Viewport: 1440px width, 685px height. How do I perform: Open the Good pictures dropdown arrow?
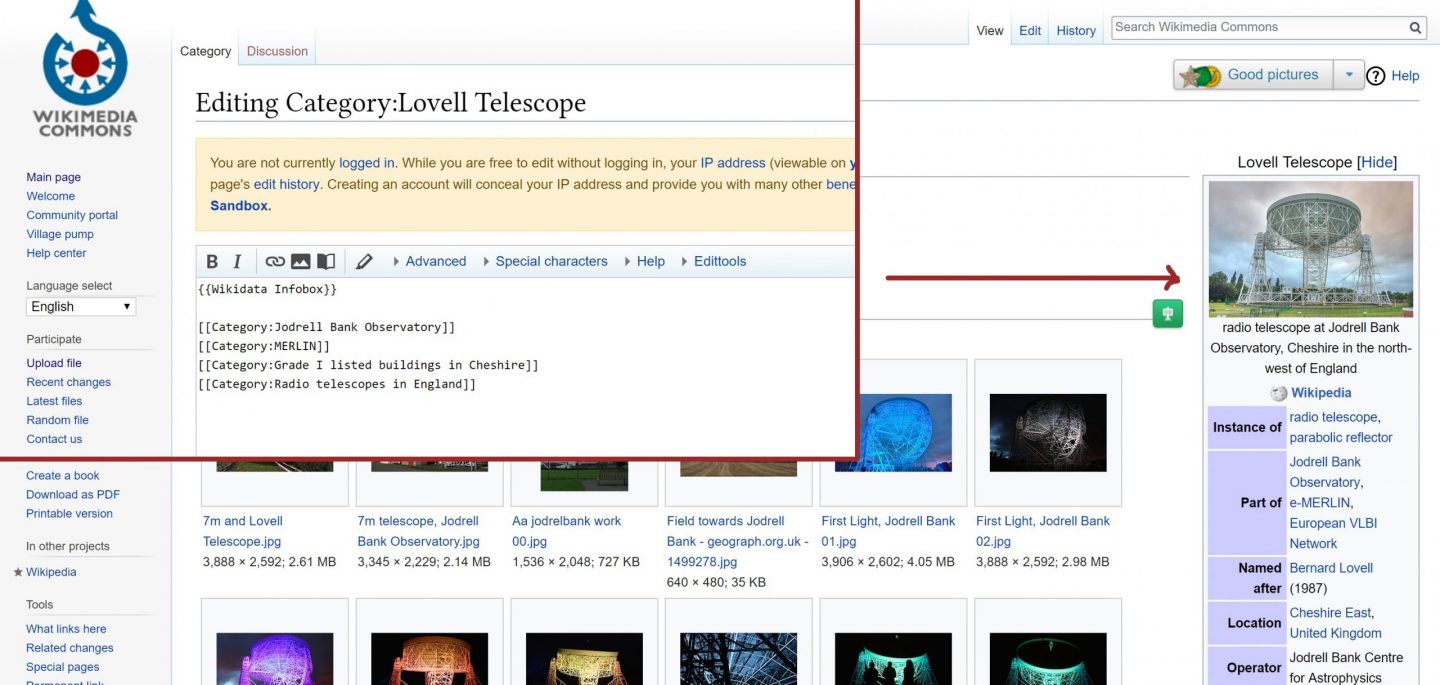(1348, 74)
